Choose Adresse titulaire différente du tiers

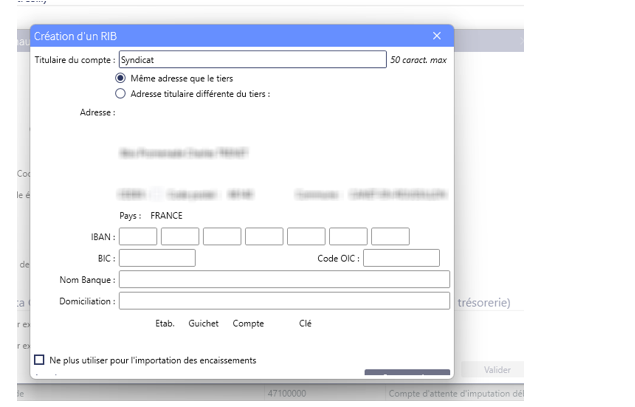coord(121,94)
